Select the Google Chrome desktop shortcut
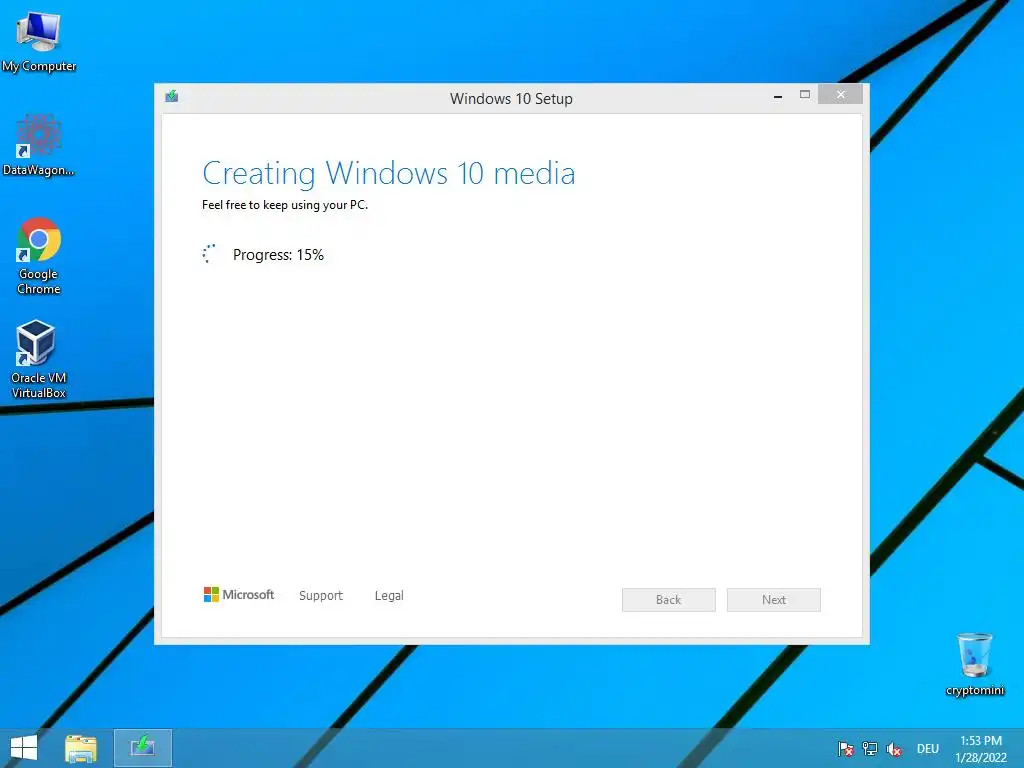 39,256
